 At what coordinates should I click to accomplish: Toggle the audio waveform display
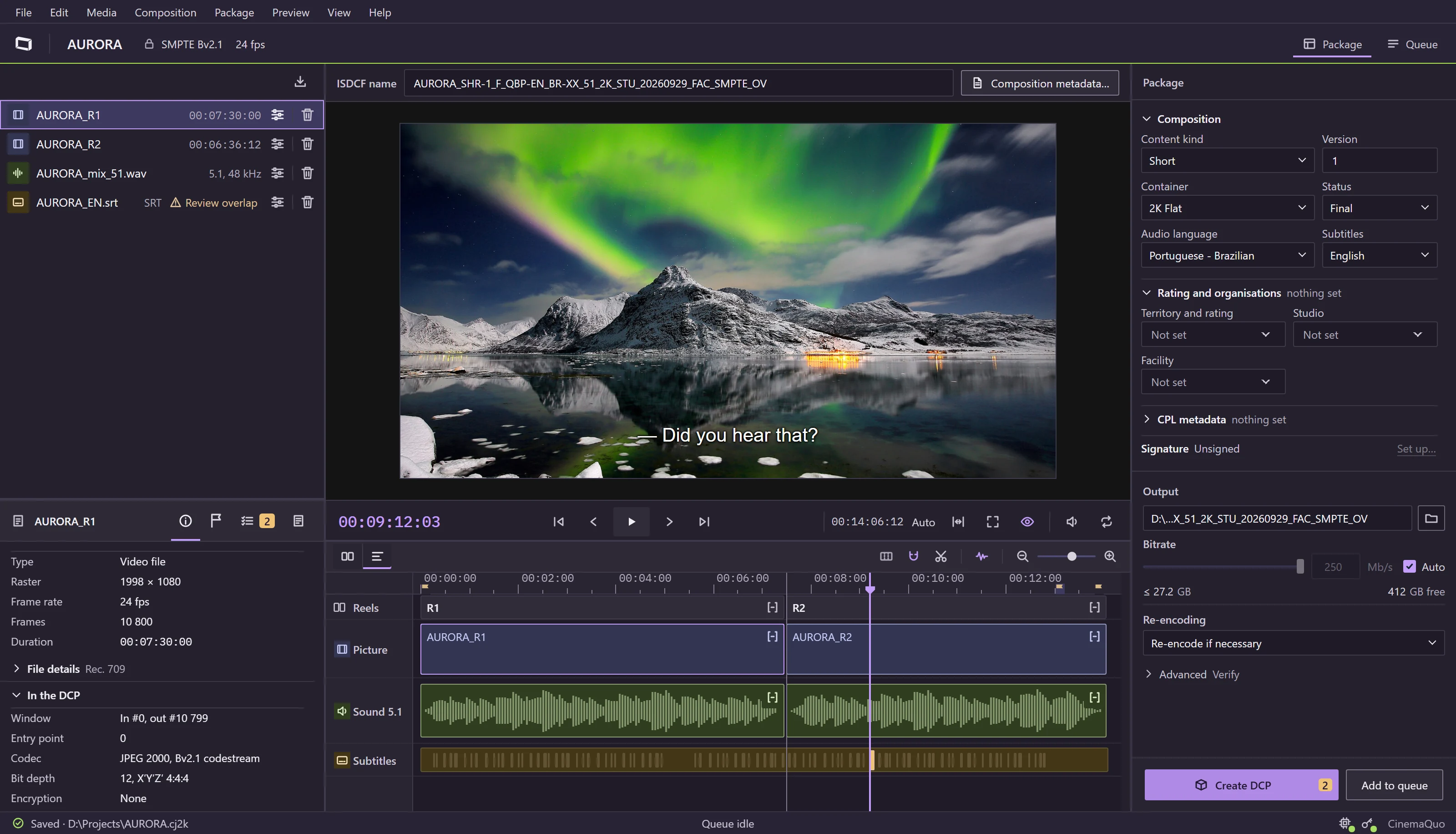coord(982,556)
